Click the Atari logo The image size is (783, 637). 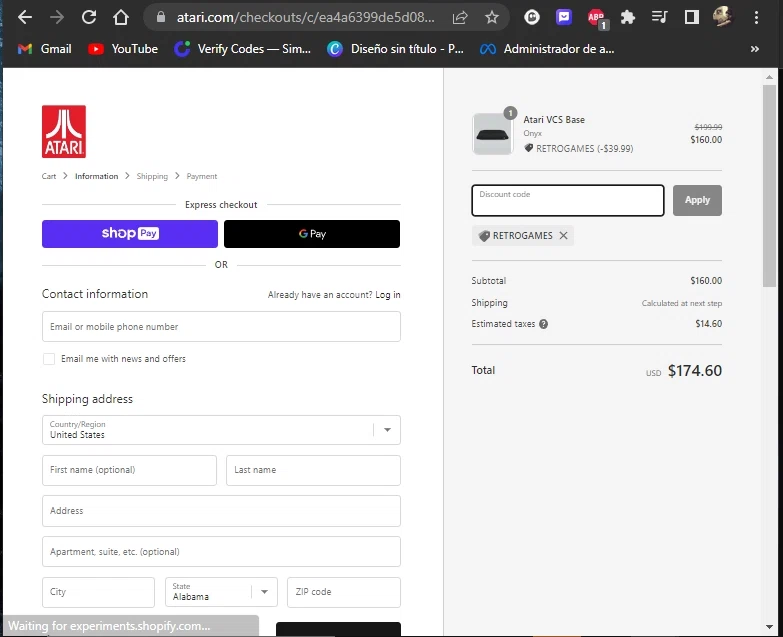click(64, 131)
